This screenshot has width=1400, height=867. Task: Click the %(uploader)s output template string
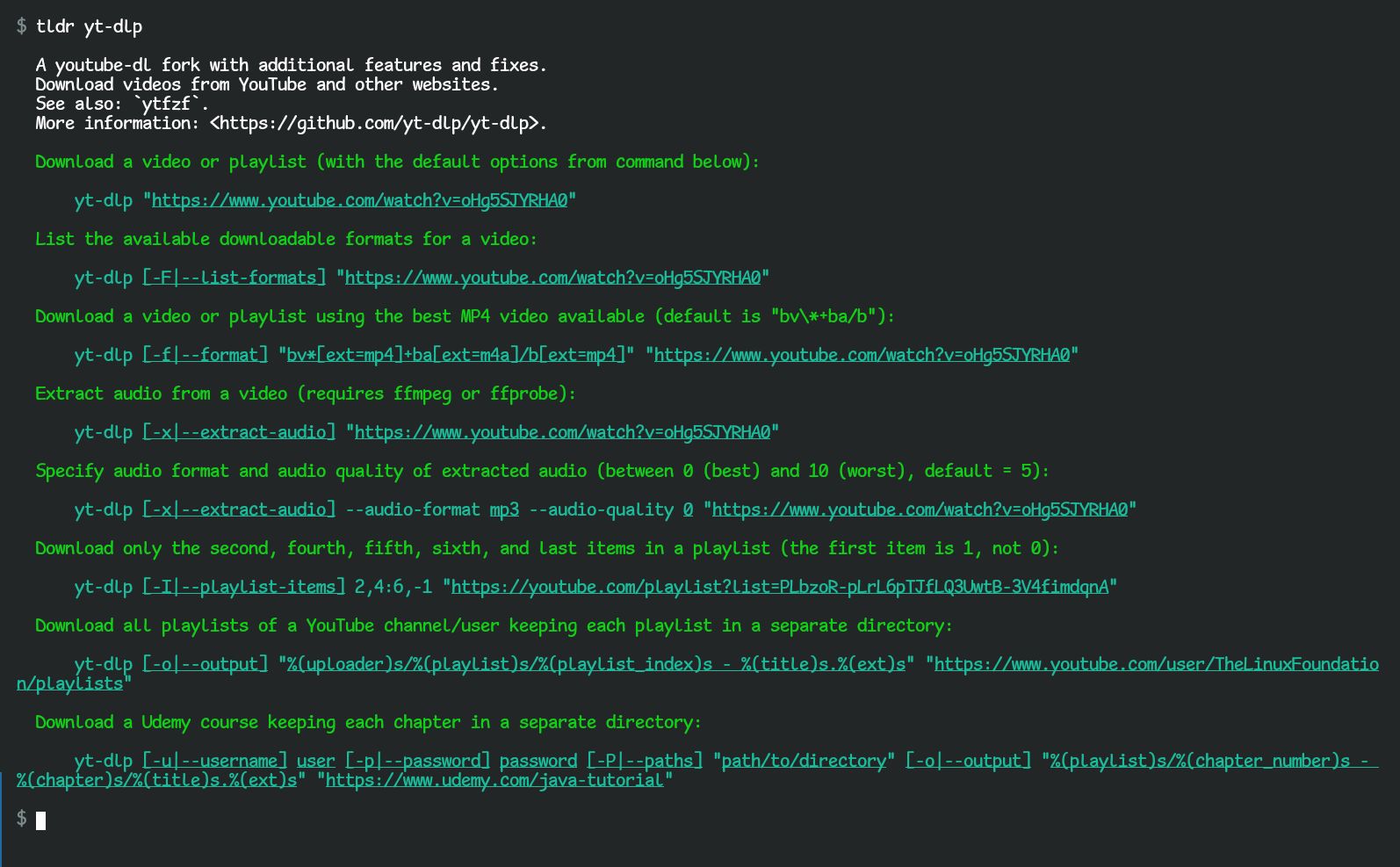click(596, 664)
